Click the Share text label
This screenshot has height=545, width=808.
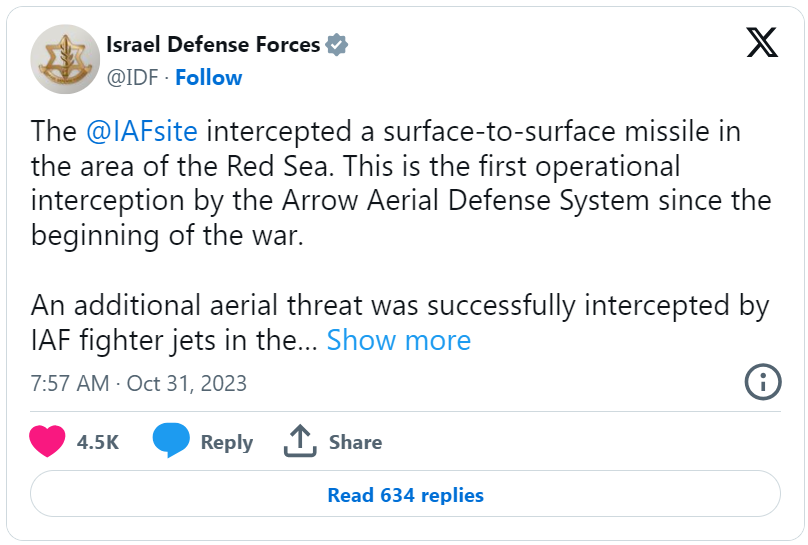(x=356, y=442)
